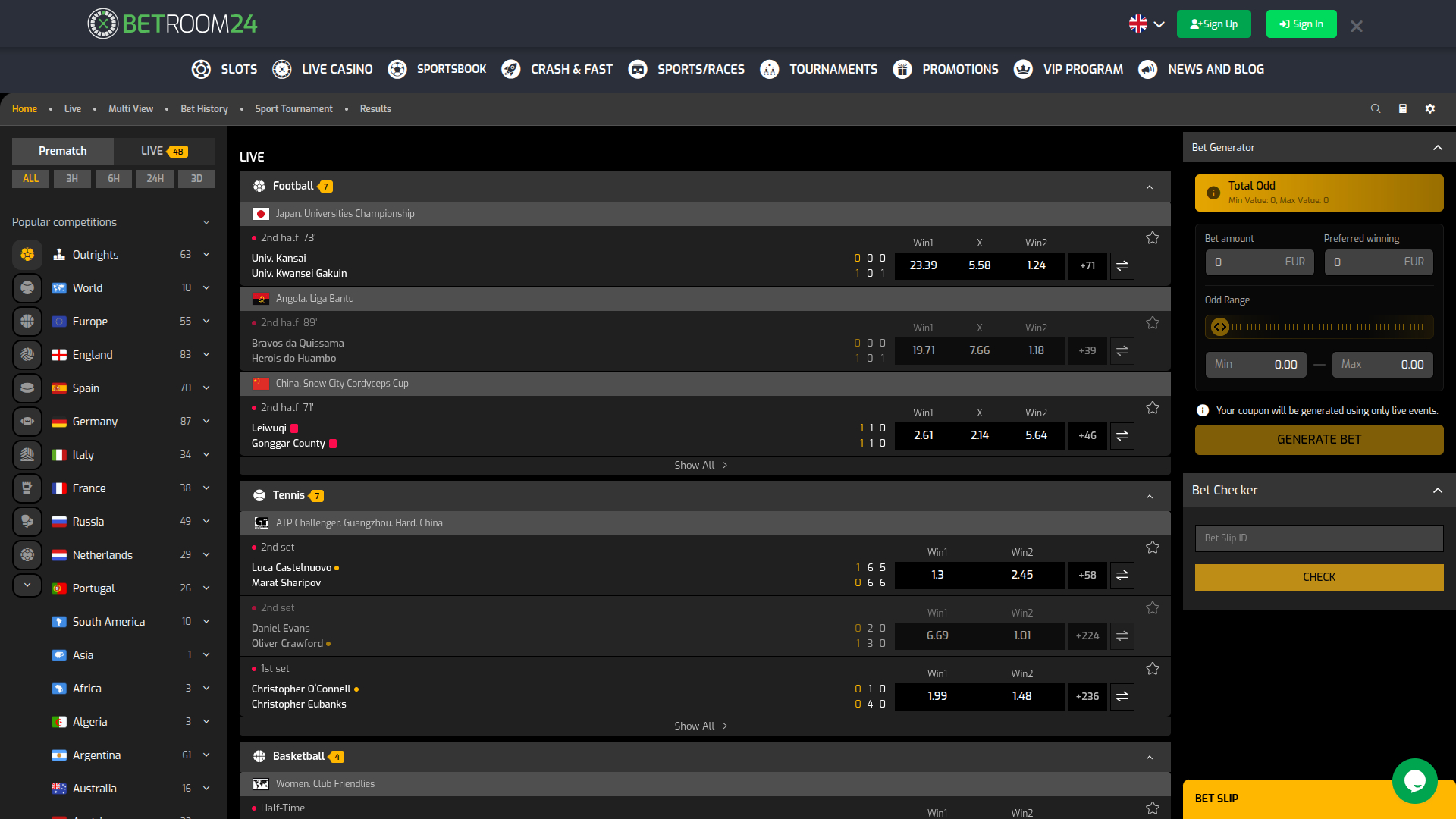Open the Betroom24 logo homepage link

(171, 23)
